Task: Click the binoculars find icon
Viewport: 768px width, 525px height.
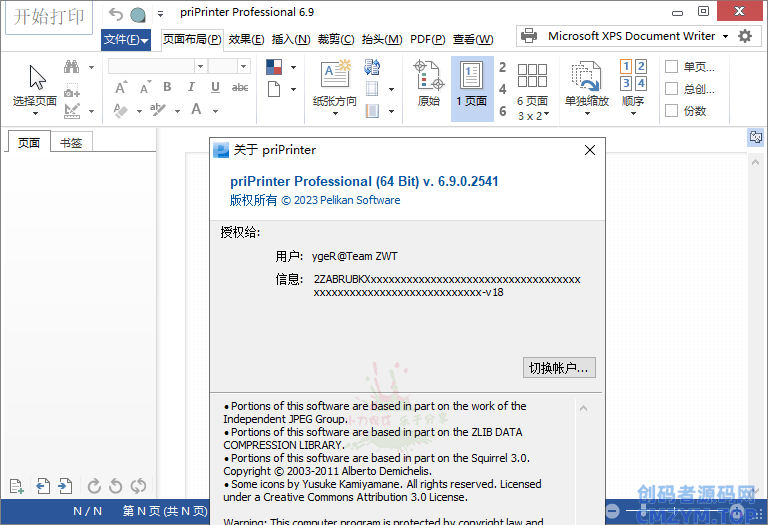Action: point(72,67)
